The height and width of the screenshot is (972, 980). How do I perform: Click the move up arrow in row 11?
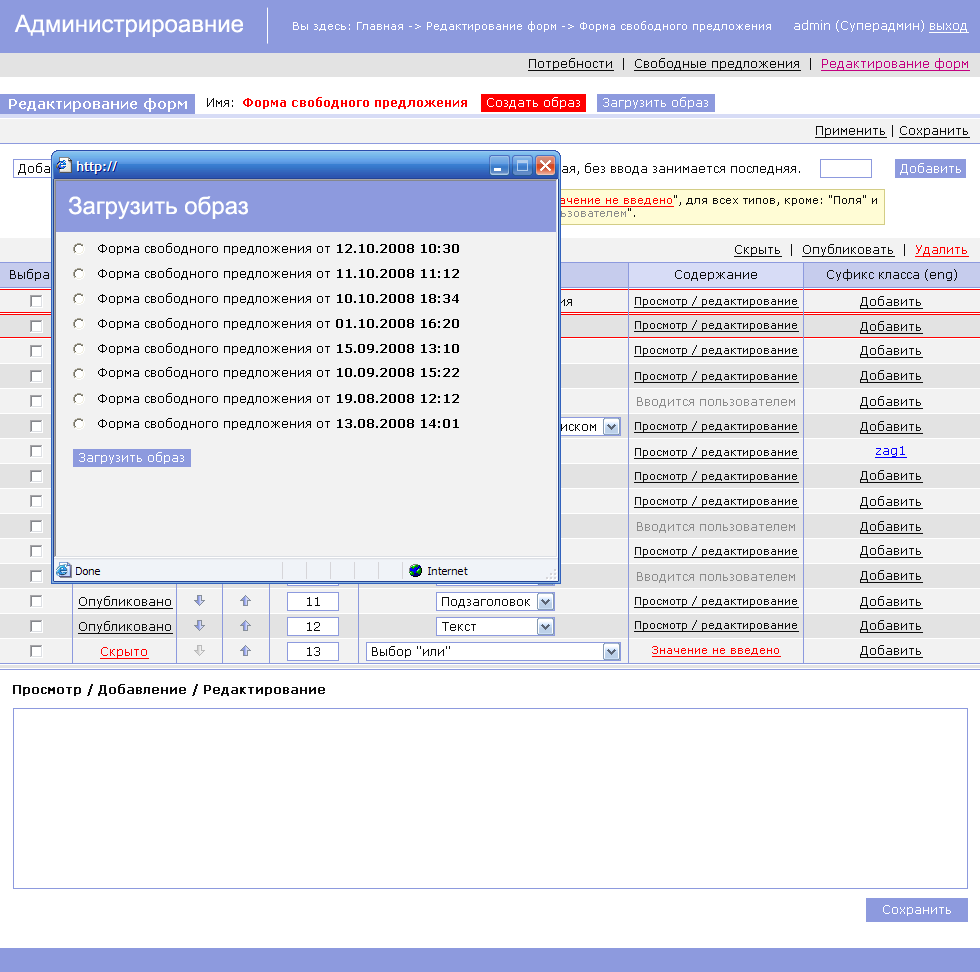(x=245, y=601)
